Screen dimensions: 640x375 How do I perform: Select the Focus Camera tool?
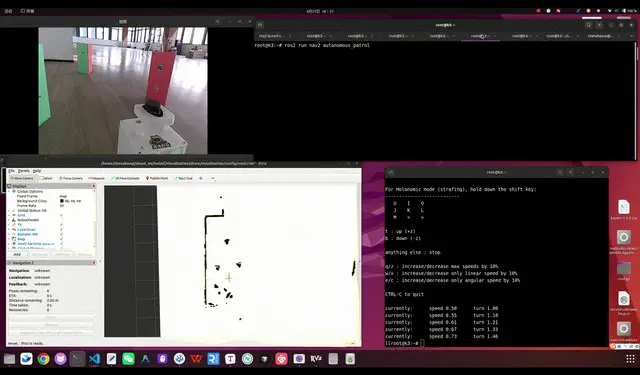71,178
